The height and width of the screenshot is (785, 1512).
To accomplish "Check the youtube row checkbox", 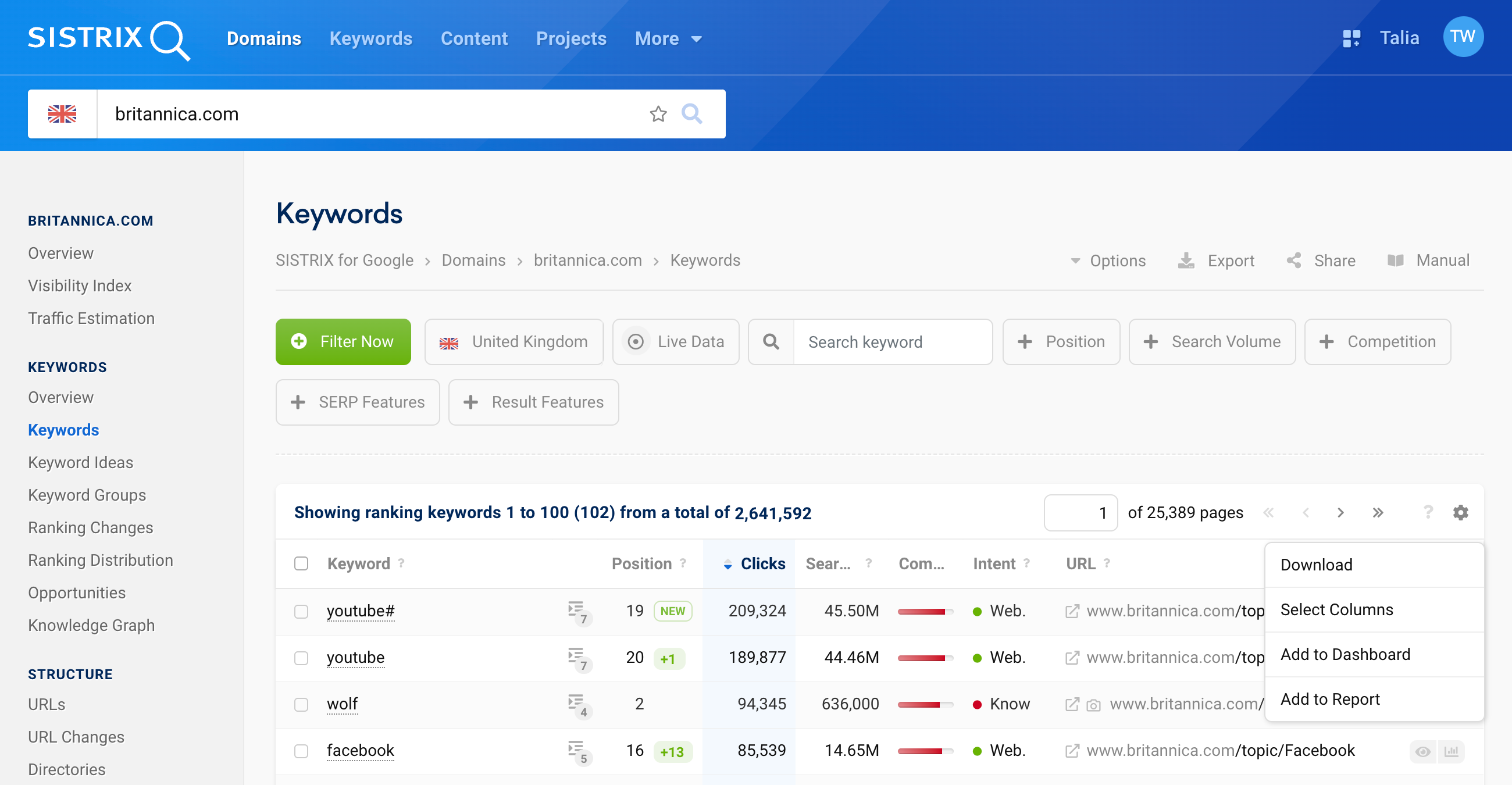I will tap(301, 658).
